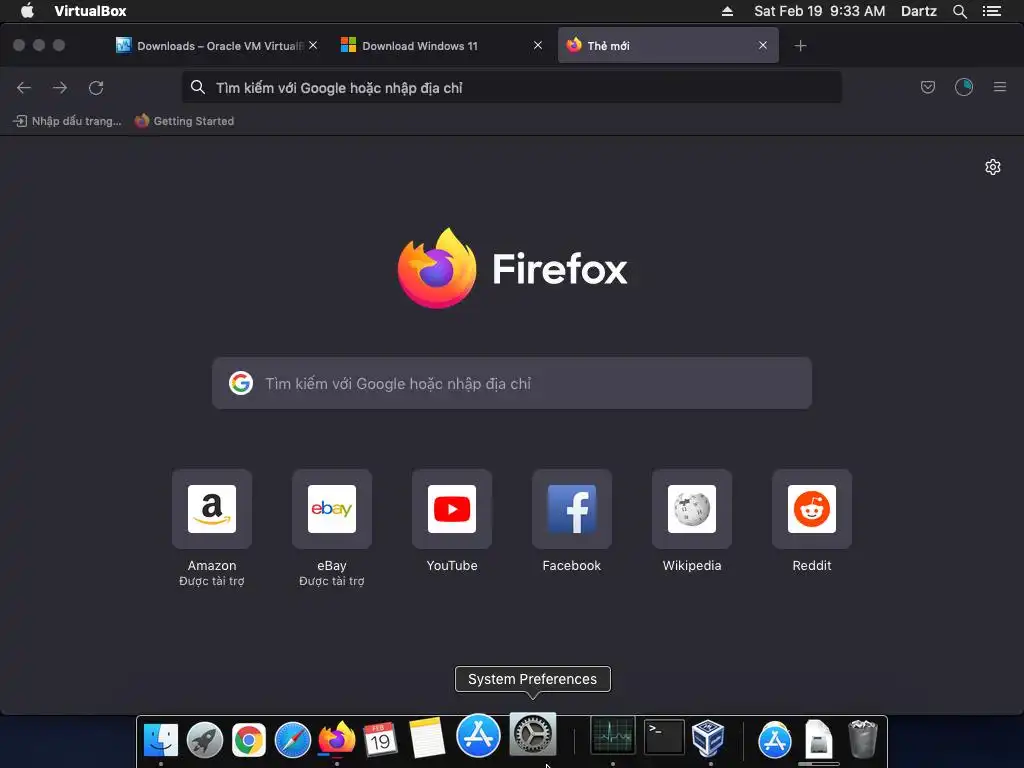Click the Firefox logo on new tab page
The image size is (1024, 768).
(437, 268)
